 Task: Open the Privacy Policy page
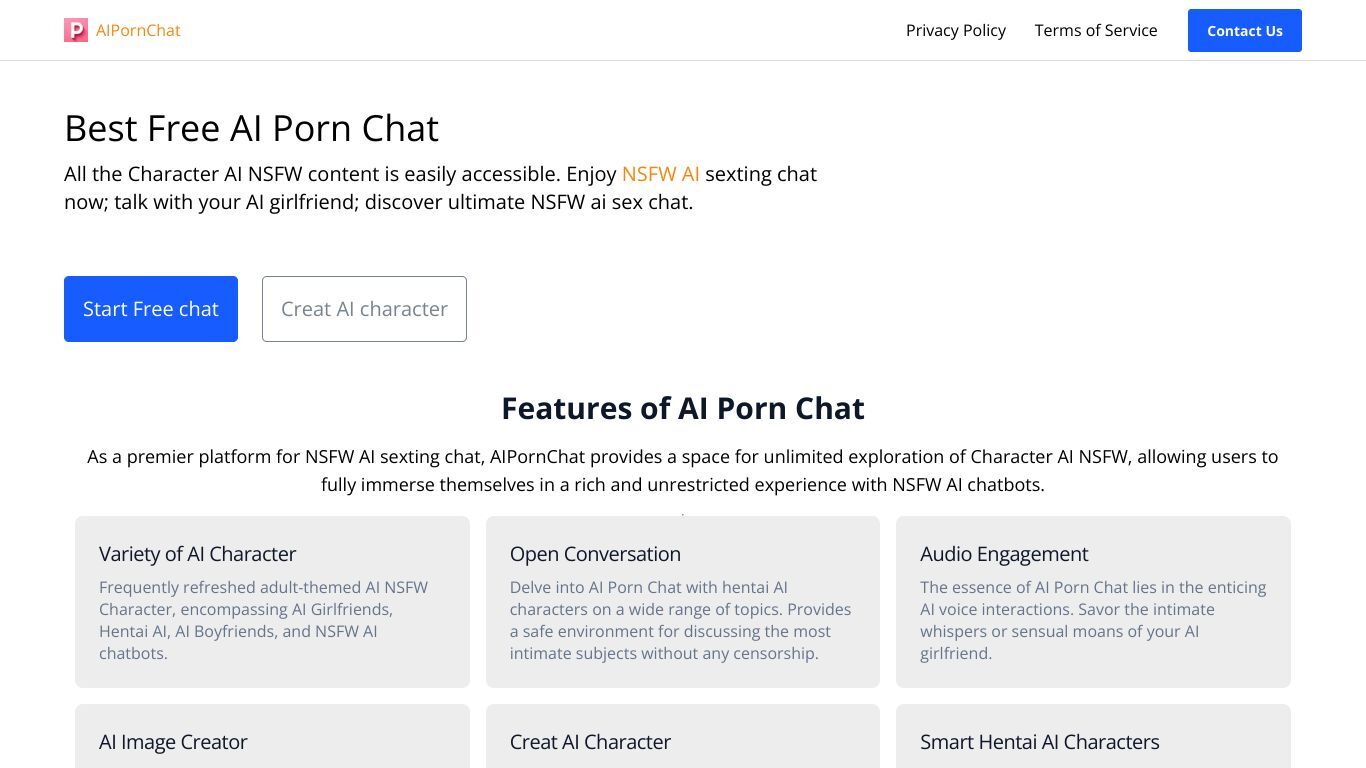956,30
